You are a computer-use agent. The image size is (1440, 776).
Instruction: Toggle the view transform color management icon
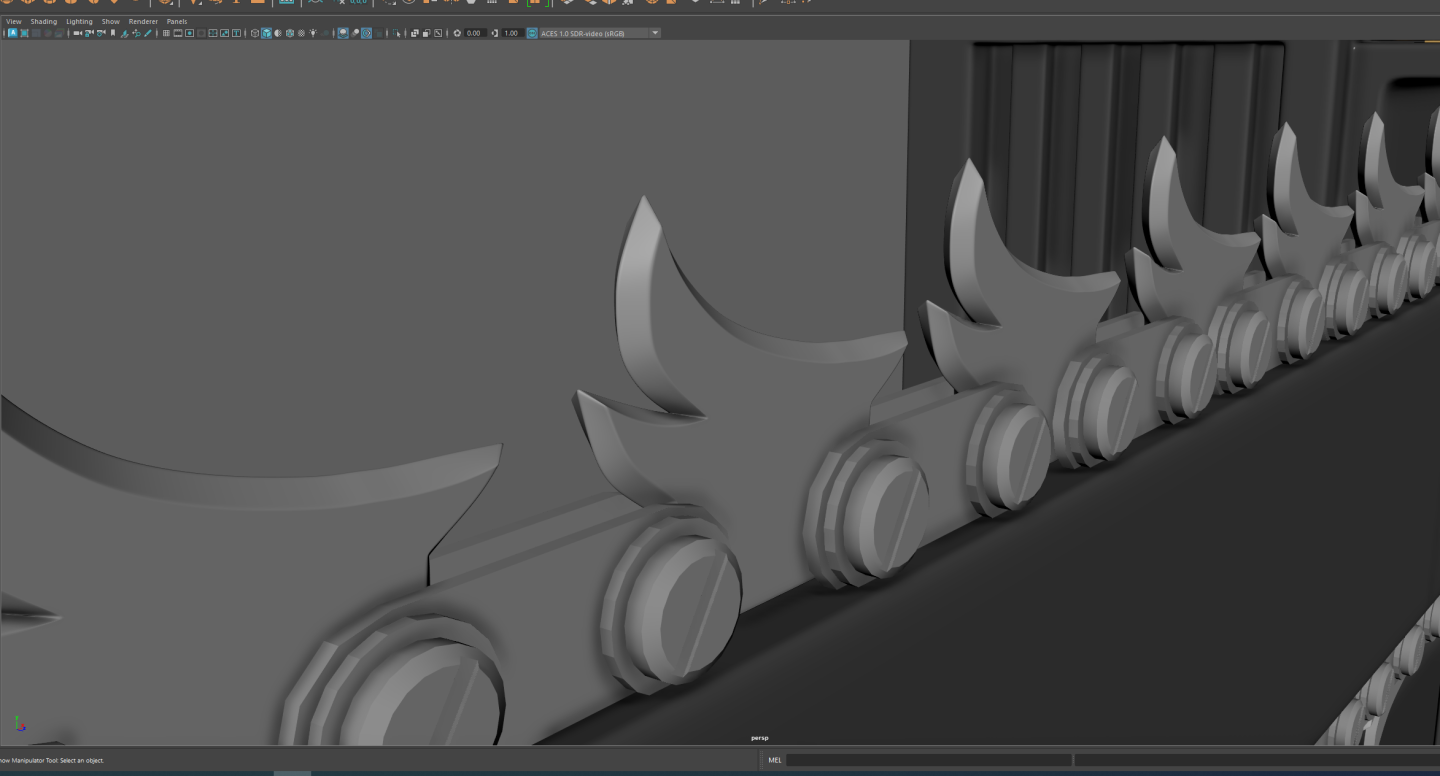pos(532,33)
